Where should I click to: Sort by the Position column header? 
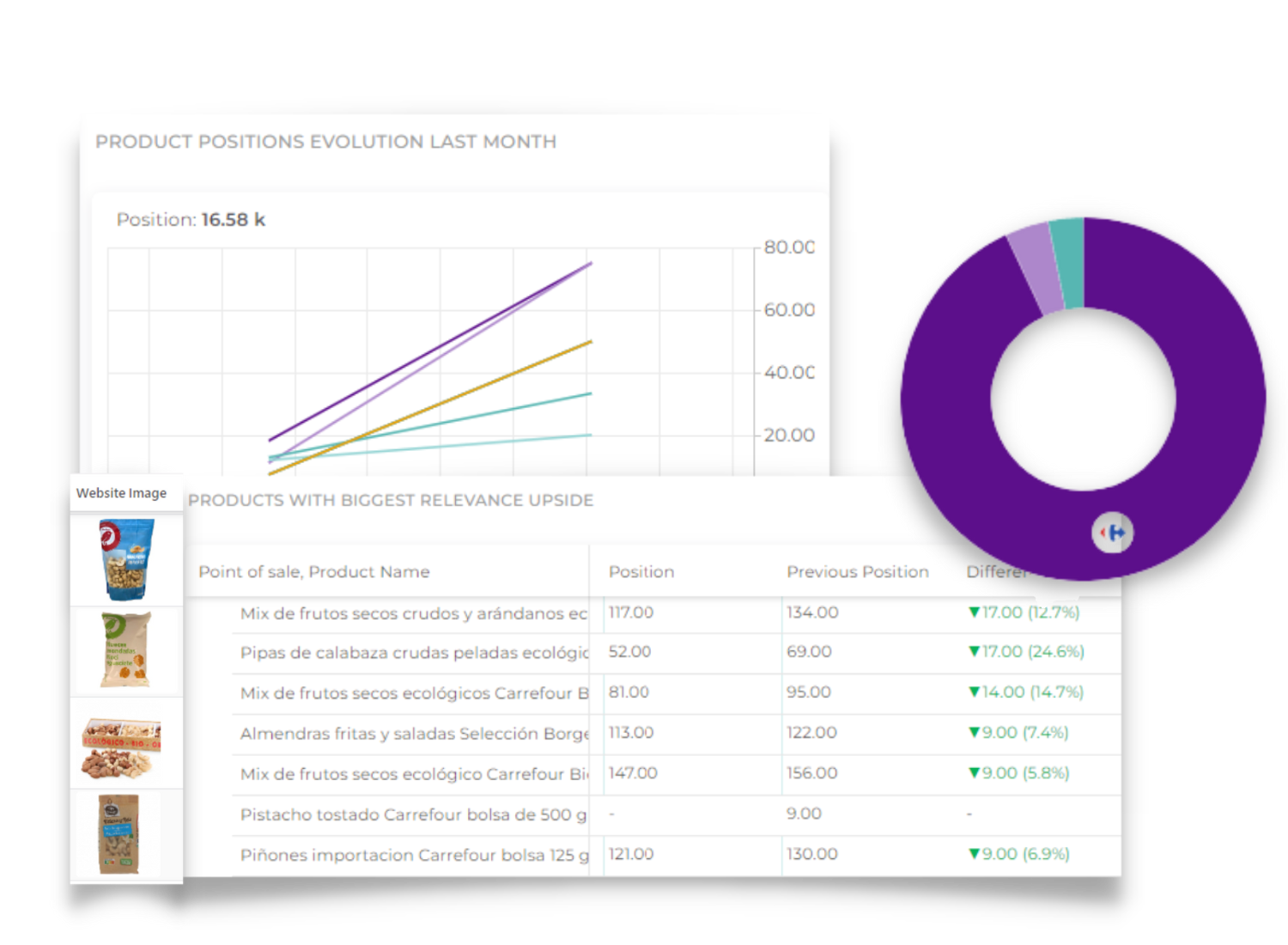point(641,571)
